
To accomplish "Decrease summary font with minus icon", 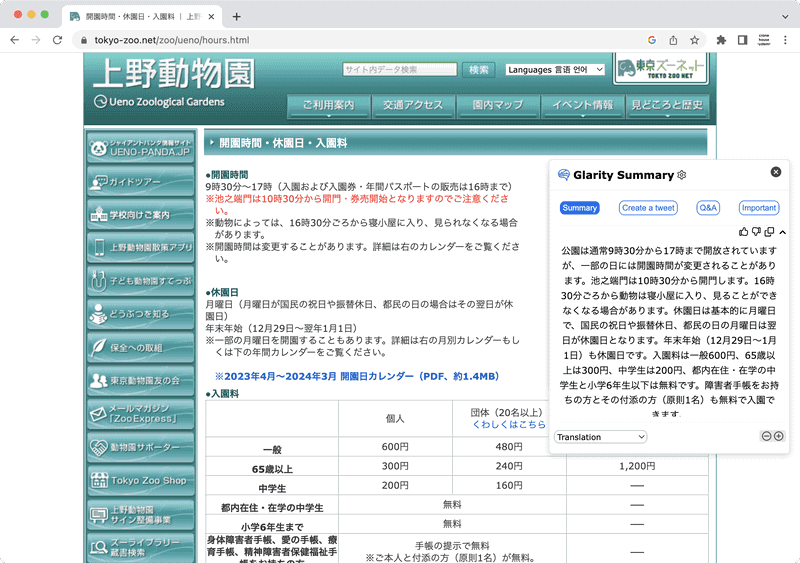I will tap(766, 436).
